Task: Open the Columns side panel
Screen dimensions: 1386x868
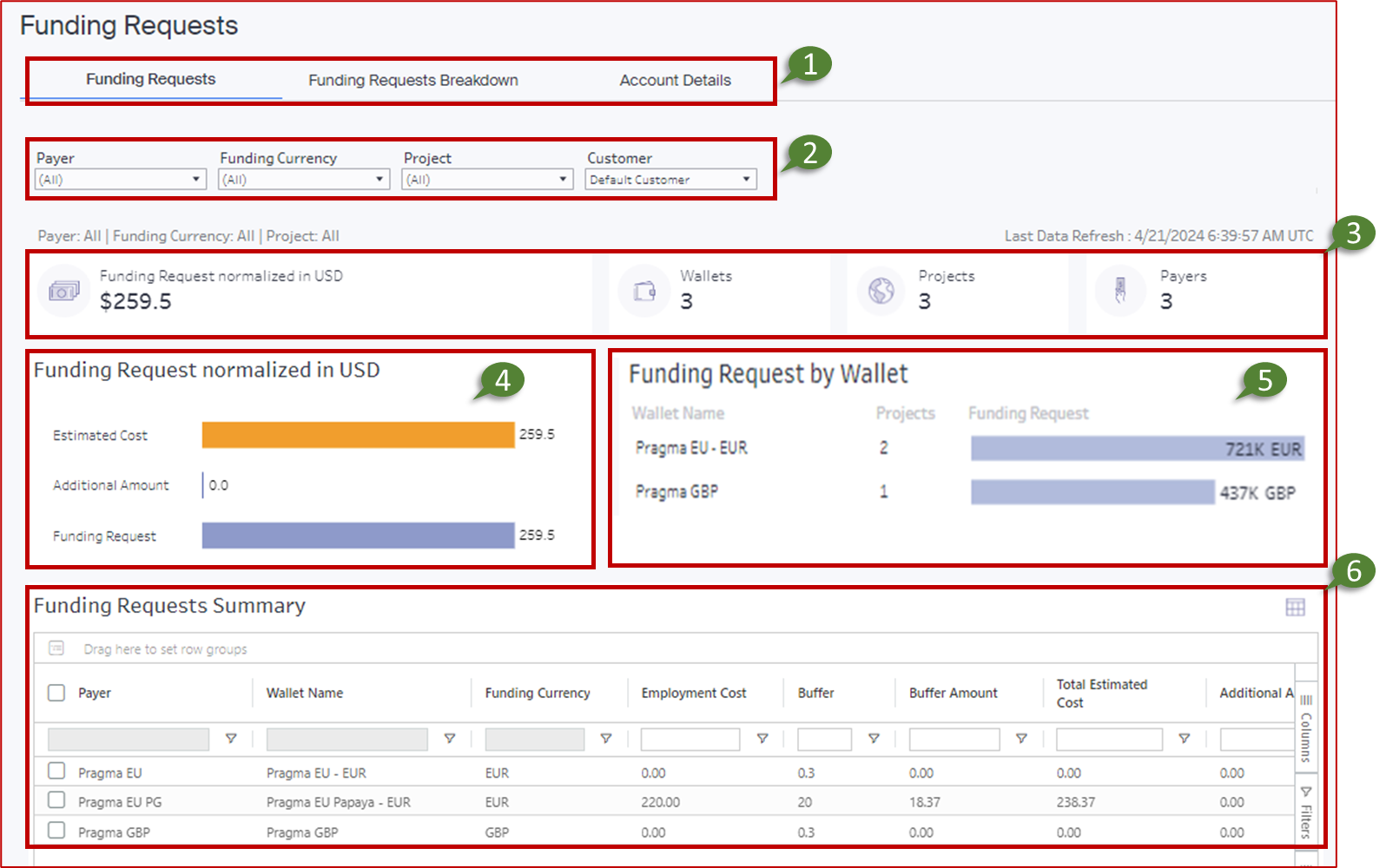Action: pyautogui.click(x=1306, y=727)
